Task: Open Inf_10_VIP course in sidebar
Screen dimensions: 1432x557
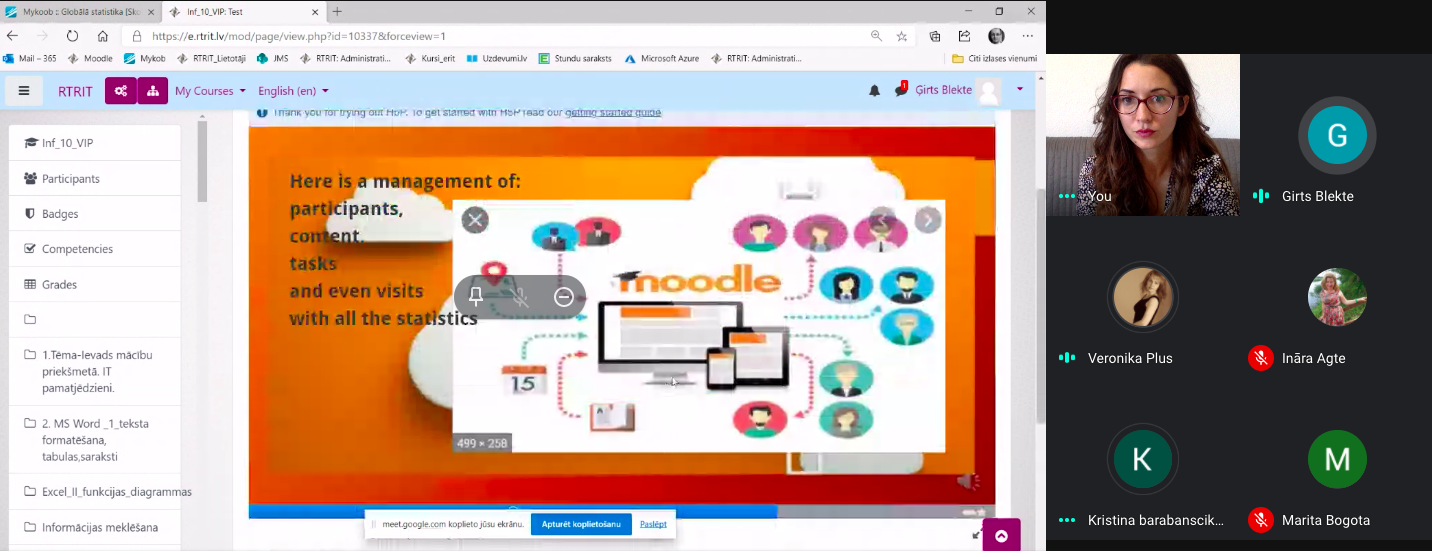Action: coord(95,143)
